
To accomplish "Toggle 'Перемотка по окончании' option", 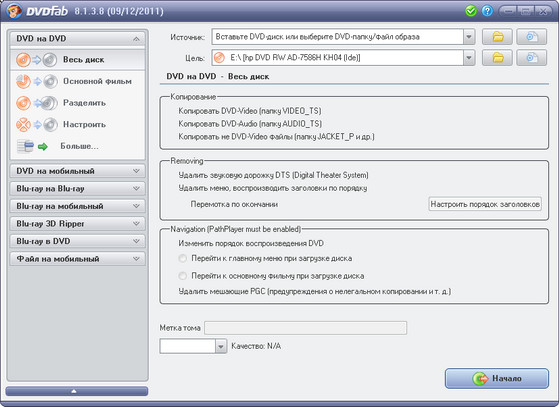I will [x=234, y=205].
